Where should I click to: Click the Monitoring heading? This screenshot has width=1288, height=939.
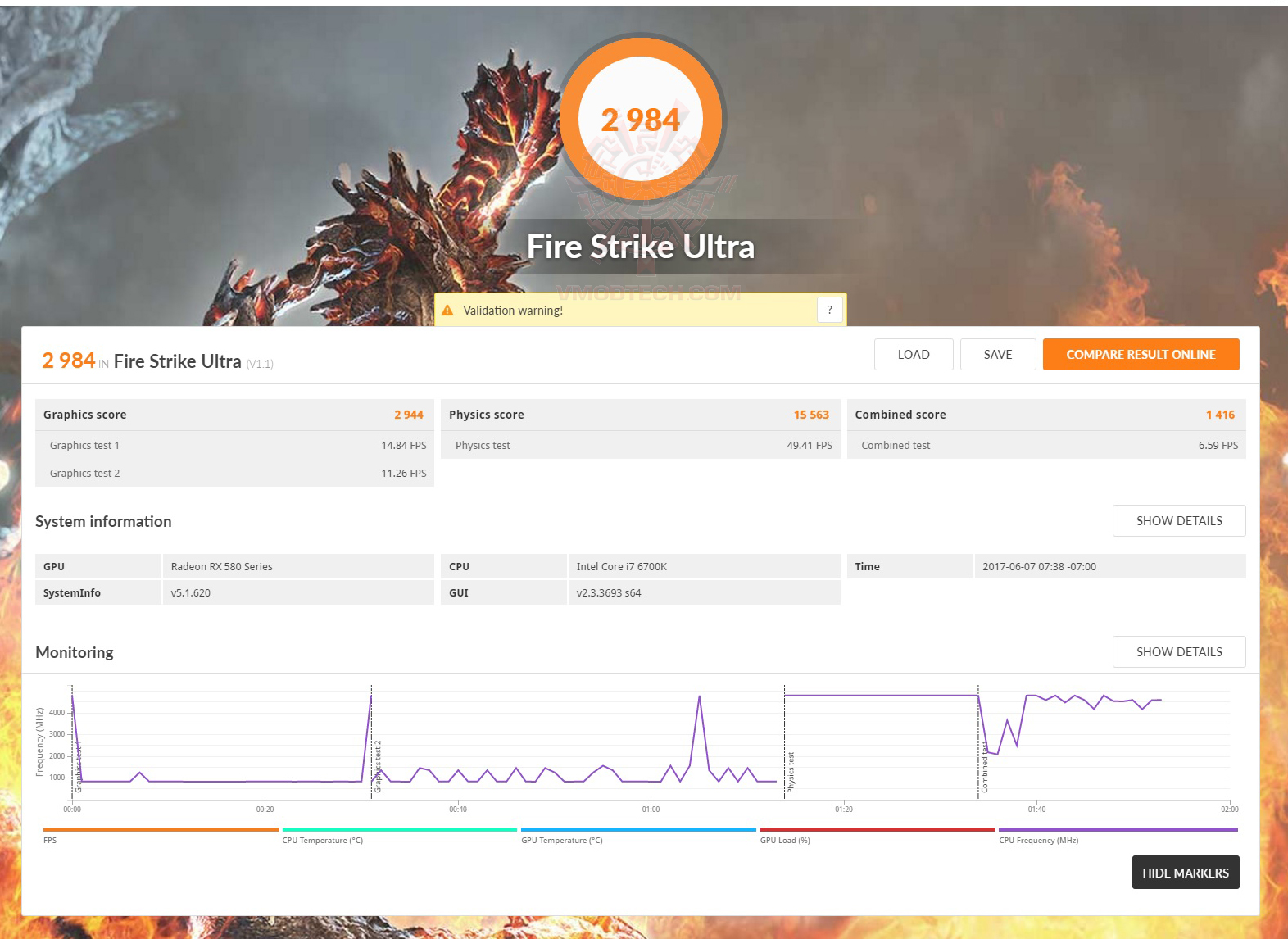[x=75, y=653]
